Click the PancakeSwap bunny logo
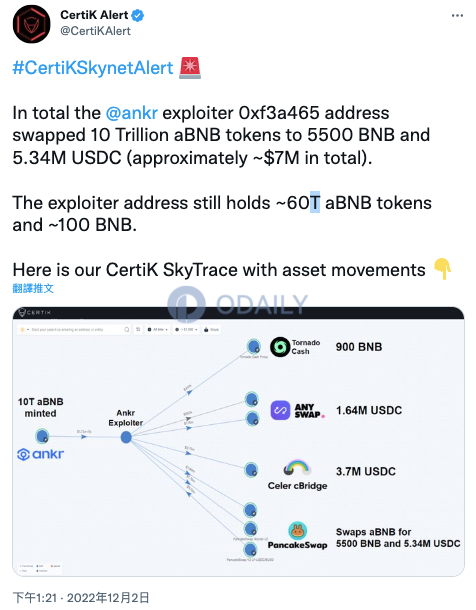 point(298,530)
